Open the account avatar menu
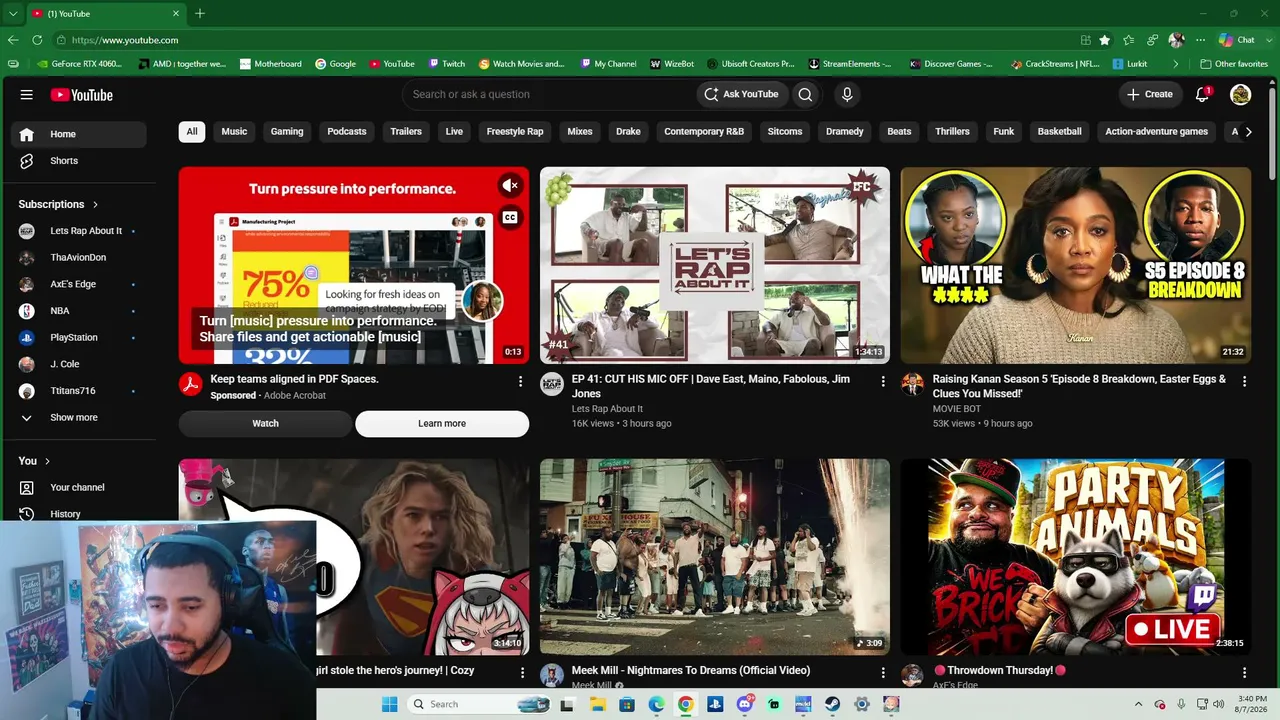Viewport: 1280px width, 720px height. (1240, 94)
